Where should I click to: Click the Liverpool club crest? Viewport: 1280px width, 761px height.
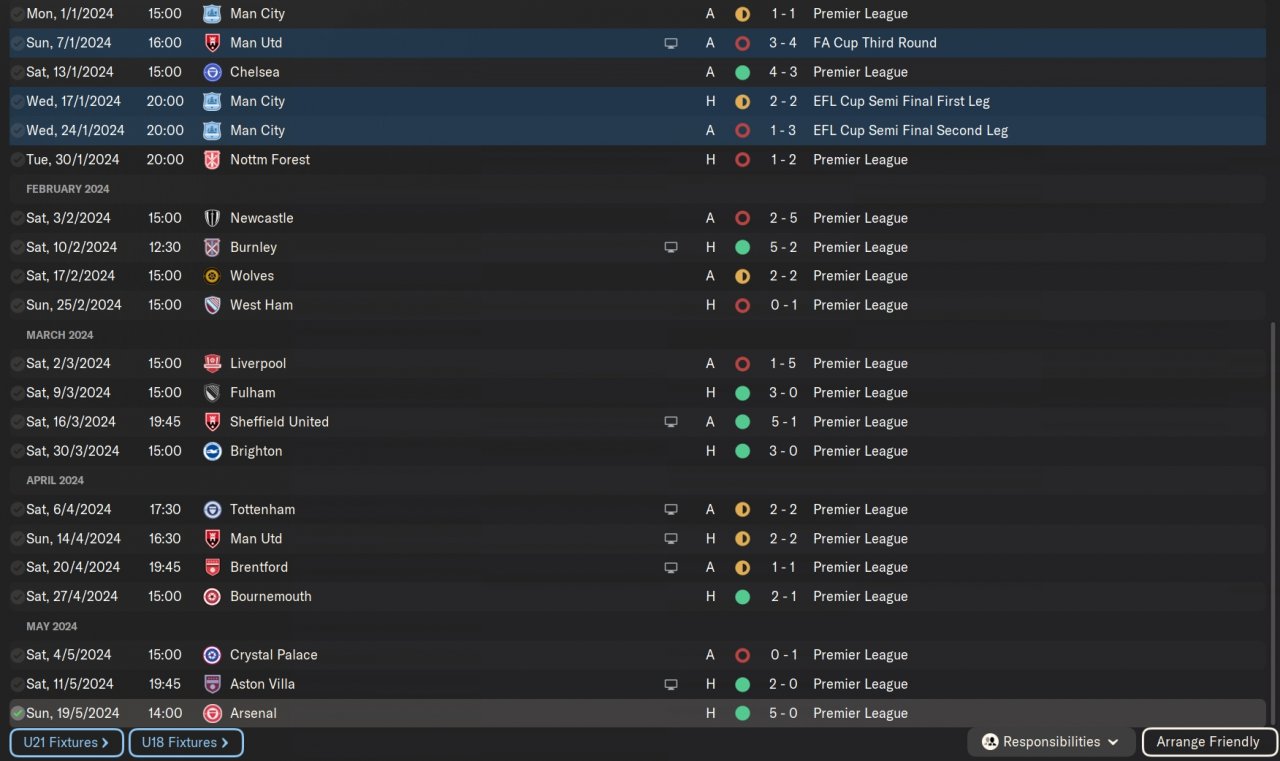(x=212, y=363)
